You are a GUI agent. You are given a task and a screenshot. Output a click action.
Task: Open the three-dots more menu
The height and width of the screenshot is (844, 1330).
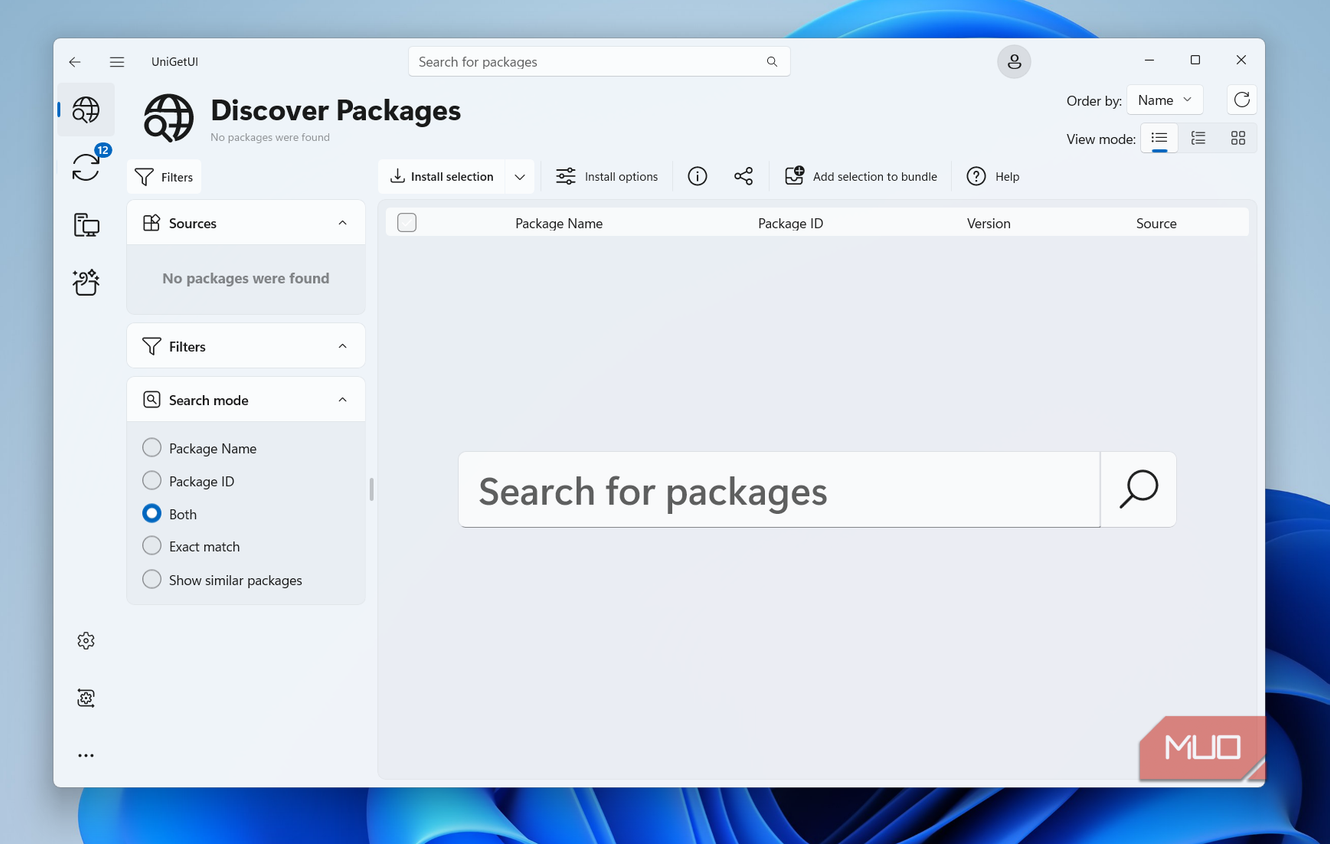[86, 756]
